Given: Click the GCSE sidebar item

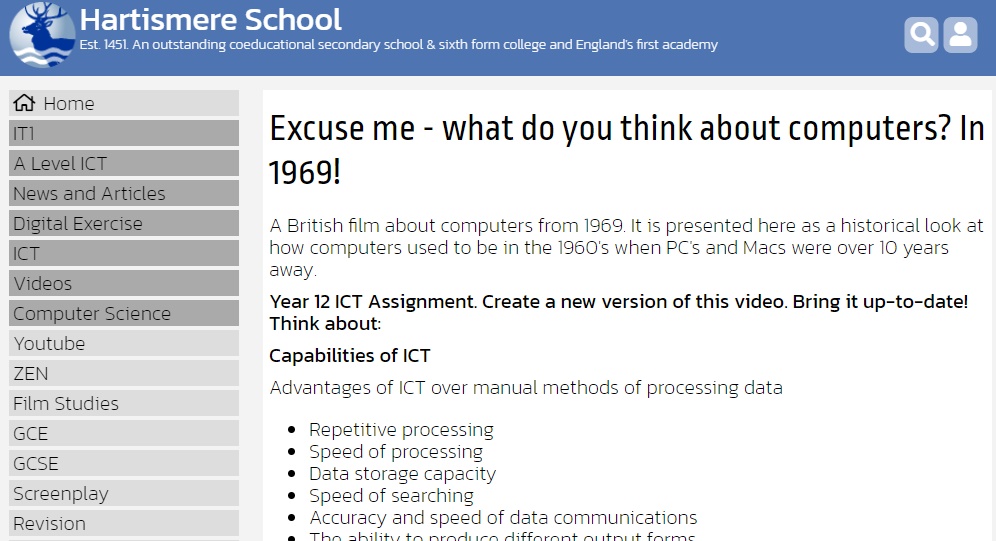Looking at the screenshot, I should 124,464.
